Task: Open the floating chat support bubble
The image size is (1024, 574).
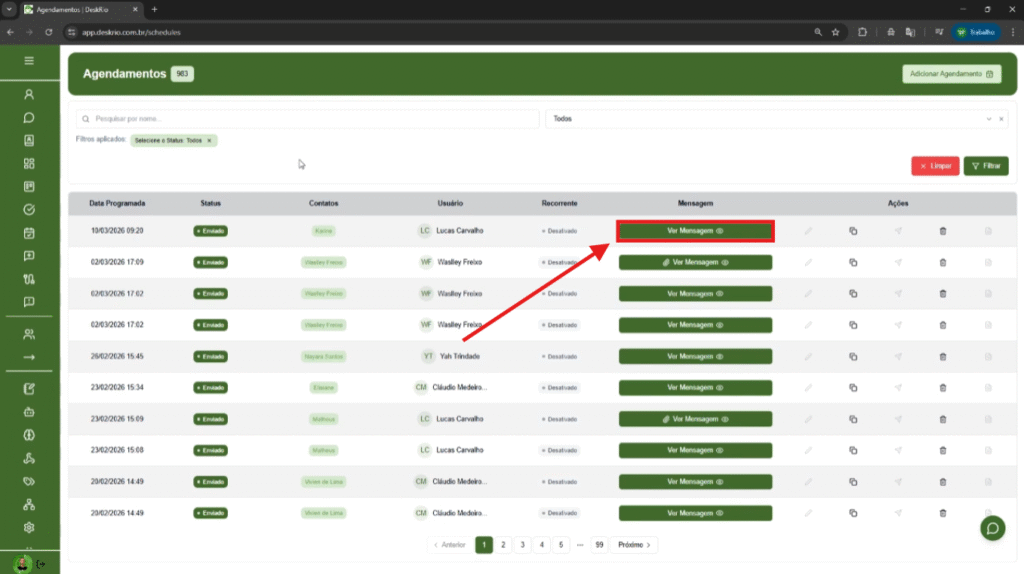Action: coord(993,528)
